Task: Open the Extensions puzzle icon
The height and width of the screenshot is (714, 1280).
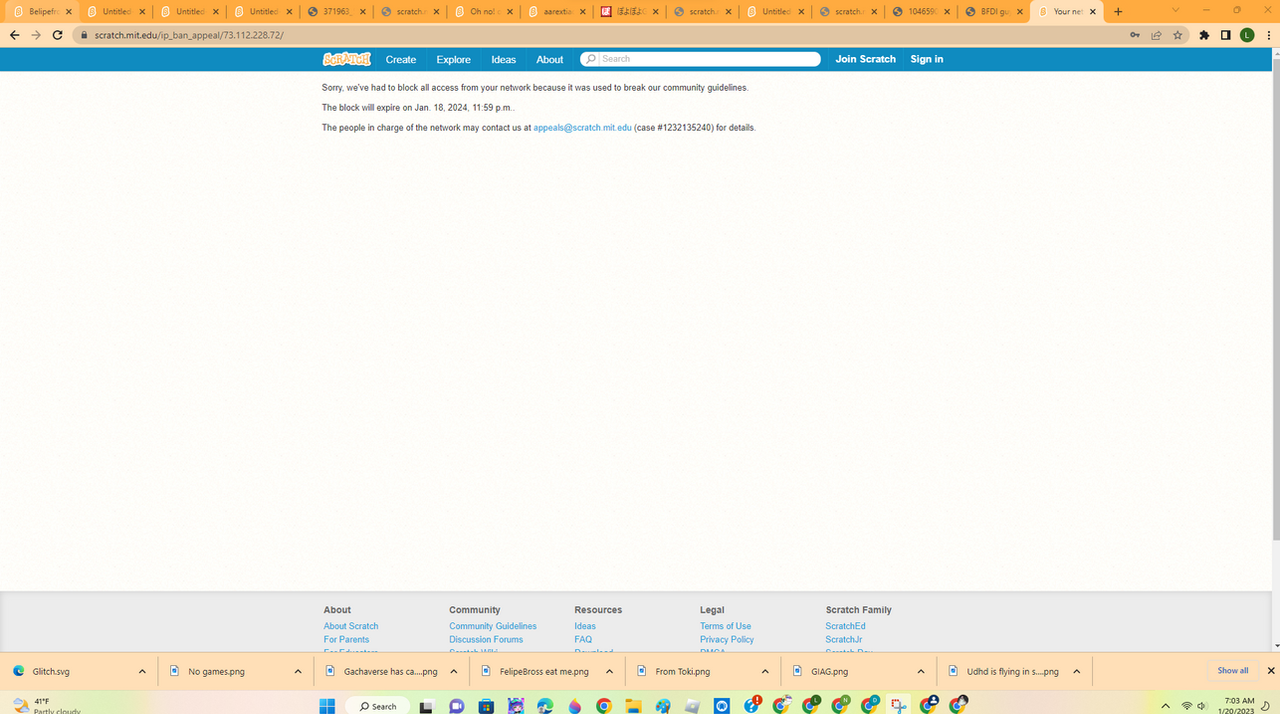Action: click(x=1204, y=35)
